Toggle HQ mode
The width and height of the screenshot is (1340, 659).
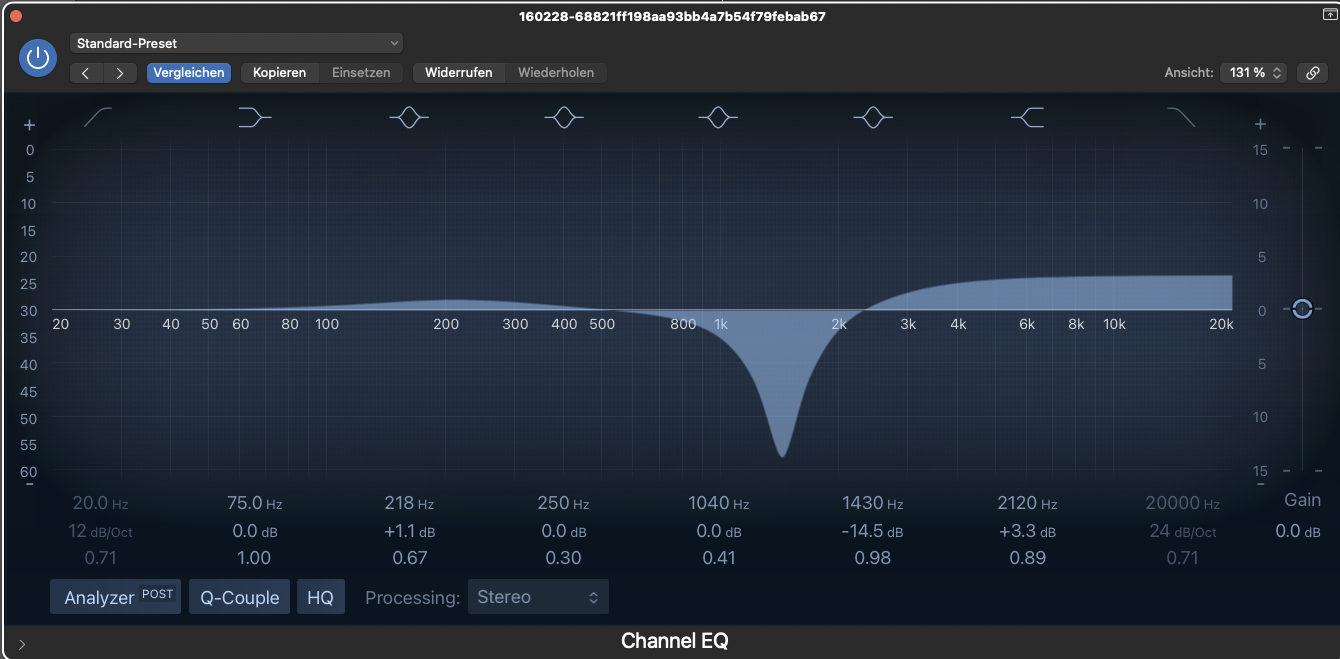coord(320,597)
